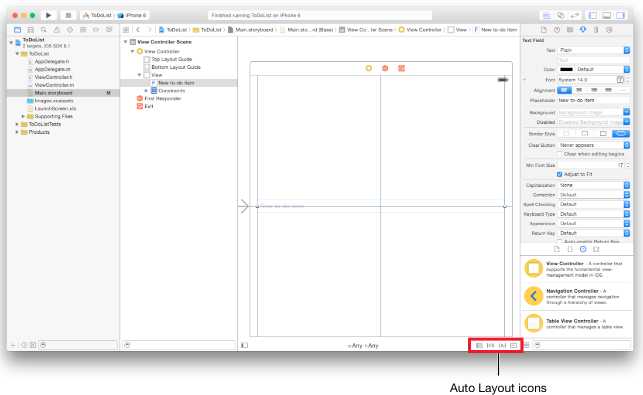The image size is (643, 395).
Task: Click the Stop button in toolbar
Action: [x=68, y=15]
